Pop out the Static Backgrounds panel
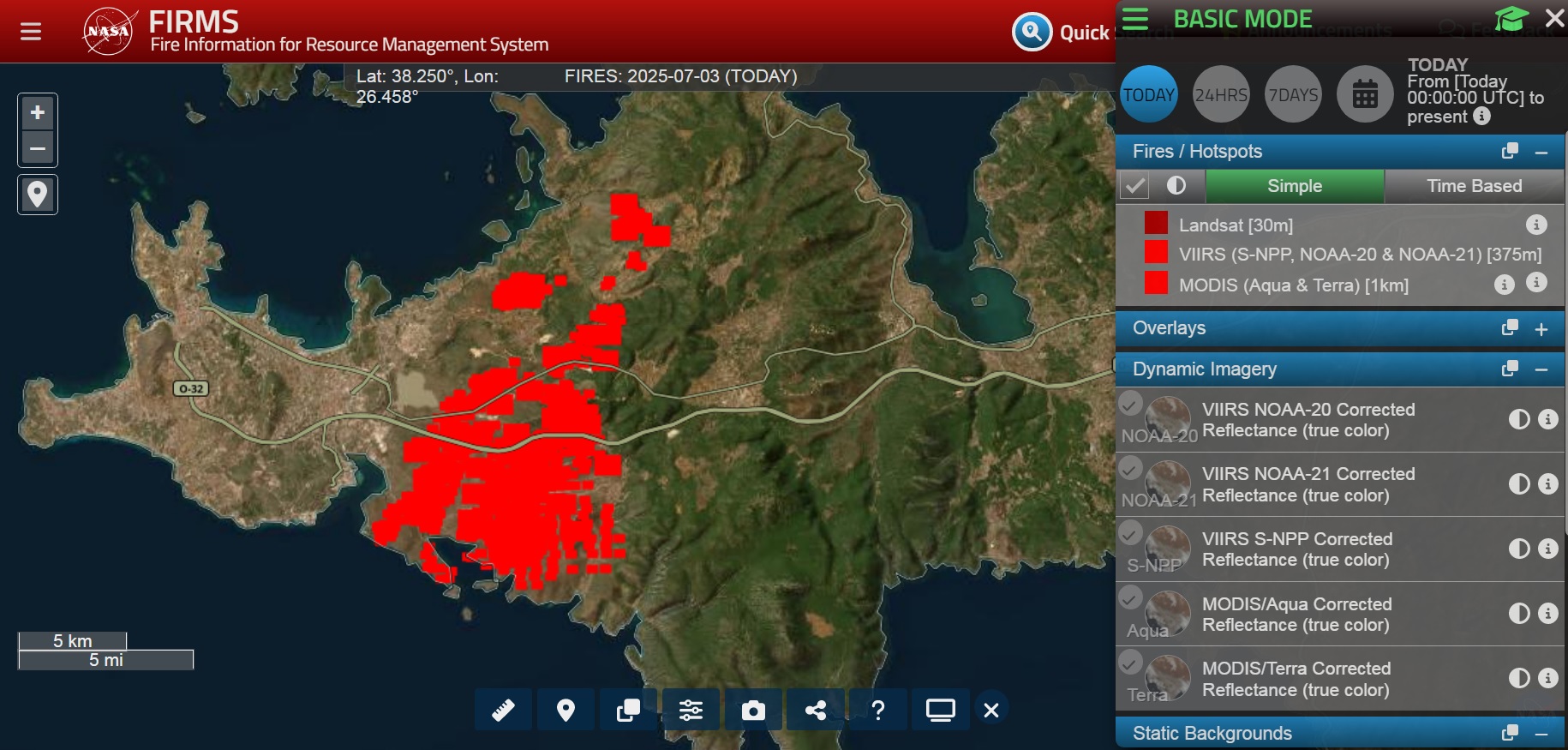 tap(1510, 733)
